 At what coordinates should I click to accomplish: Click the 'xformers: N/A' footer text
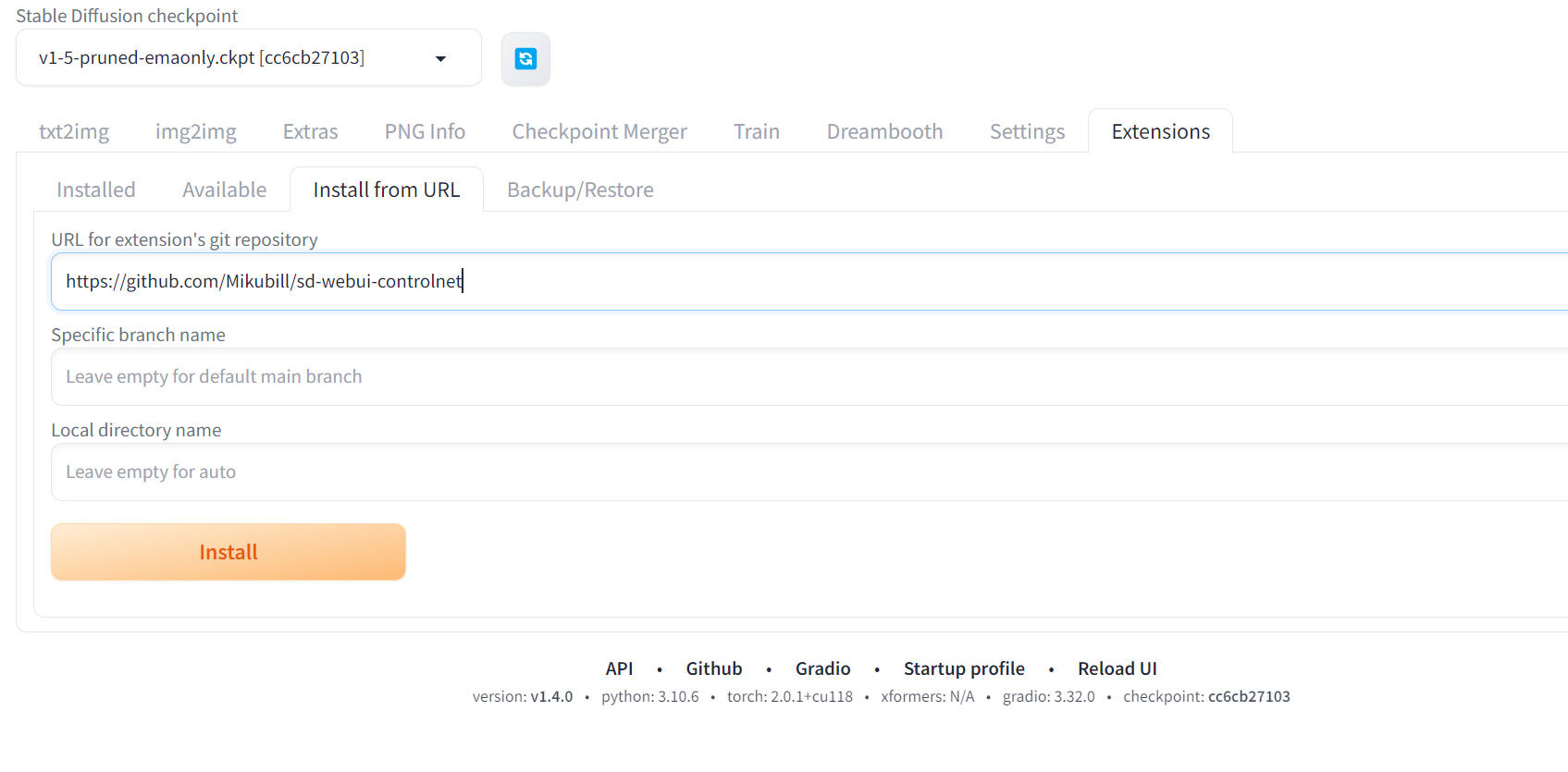[928, 696]
